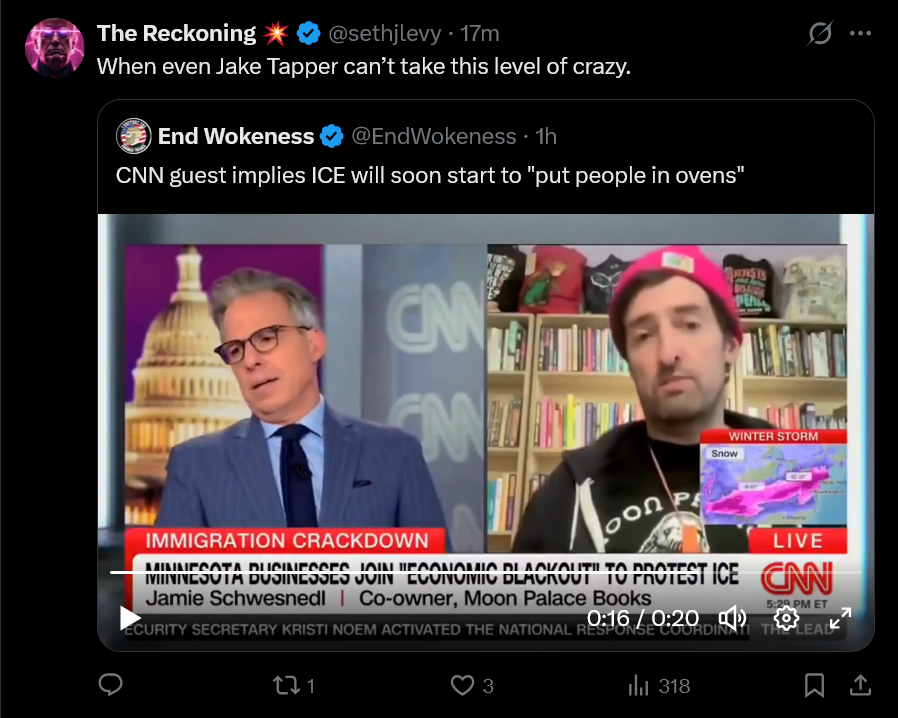The width and height of the screenshot is (898, 718).
Task: Open End Wokeness quoted account name
Action: point(236,136)
